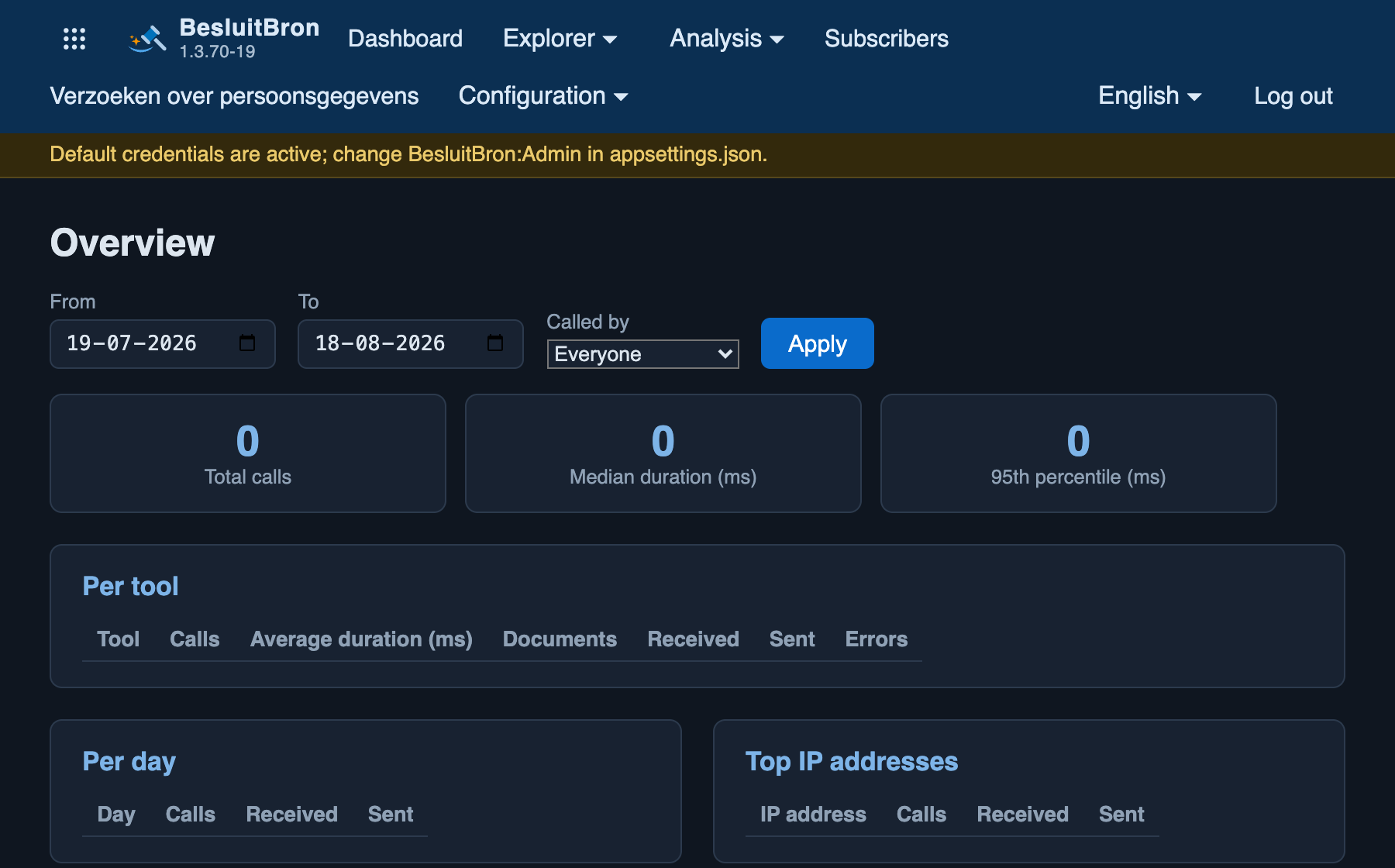Open the Subscribers page
This screenshot has width=1395, height=868.
(887, 39)
